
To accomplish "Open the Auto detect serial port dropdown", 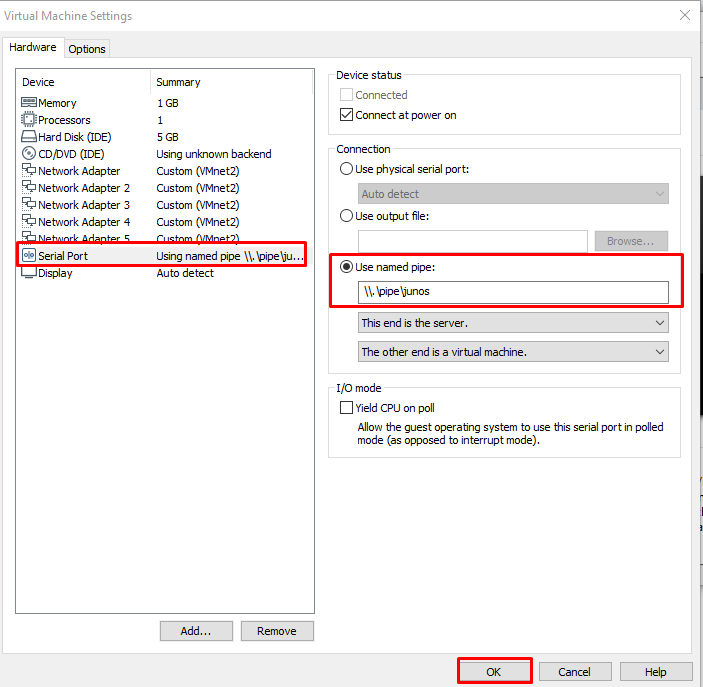I will click(513, 194).
